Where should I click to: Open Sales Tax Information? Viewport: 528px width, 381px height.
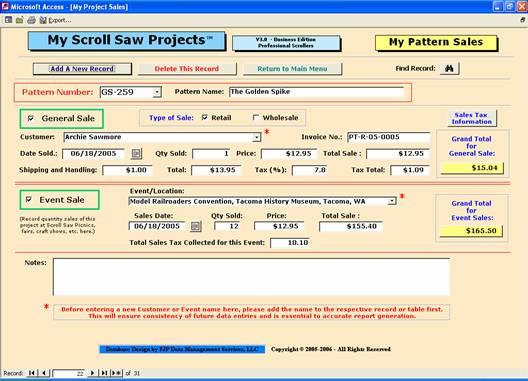[x=471, y=118]
